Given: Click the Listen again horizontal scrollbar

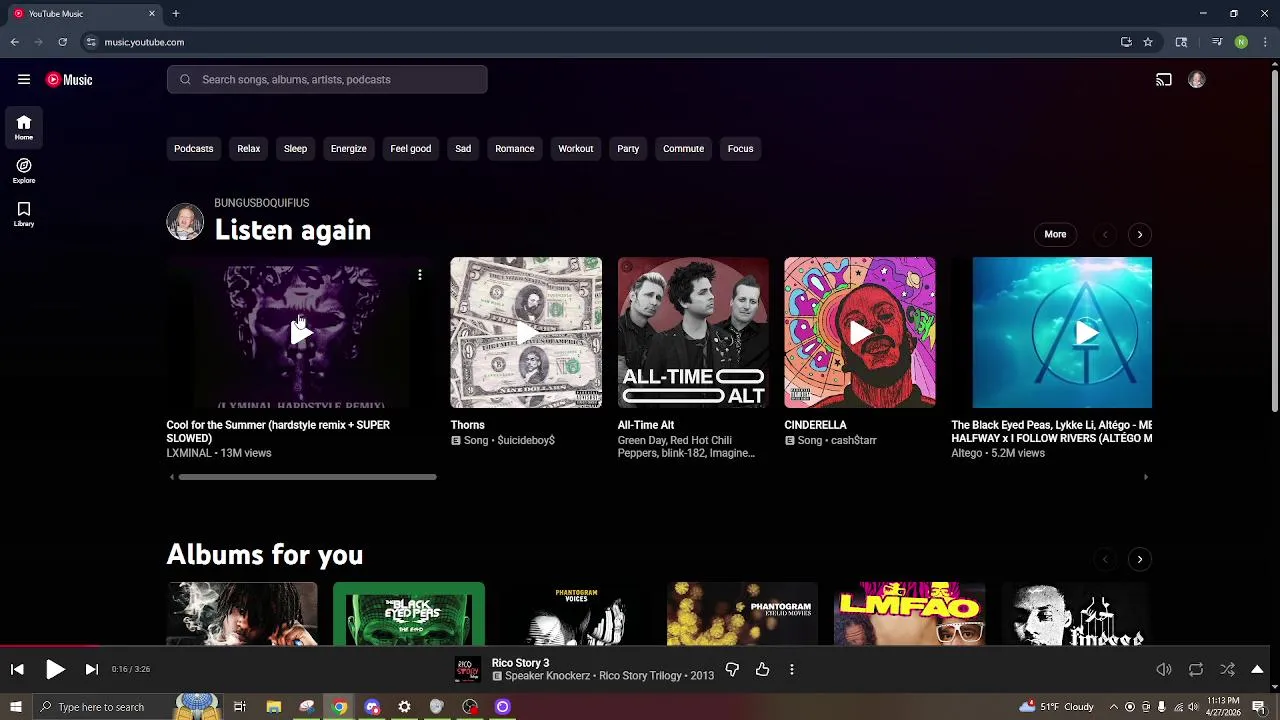Looking at the screenshot, I should 306,477.
